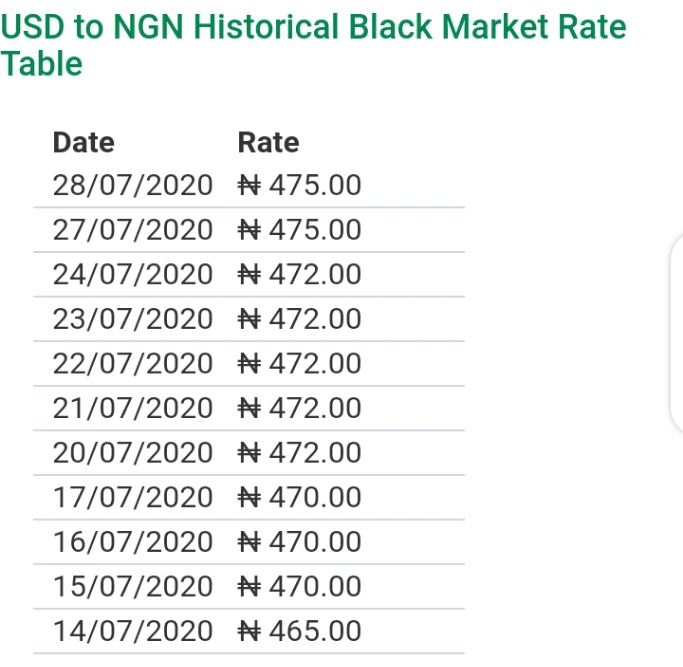
Task: Select the 20/07/2020 date cell
Action: point(133,453)
